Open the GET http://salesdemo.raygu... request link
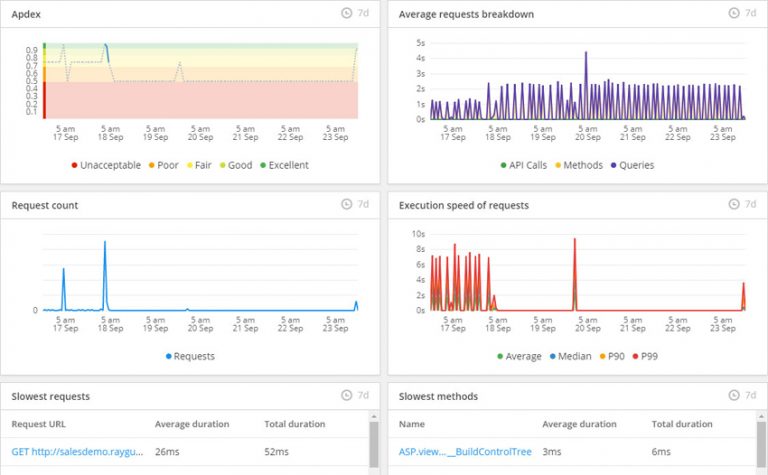 click(x=77, y=451)
